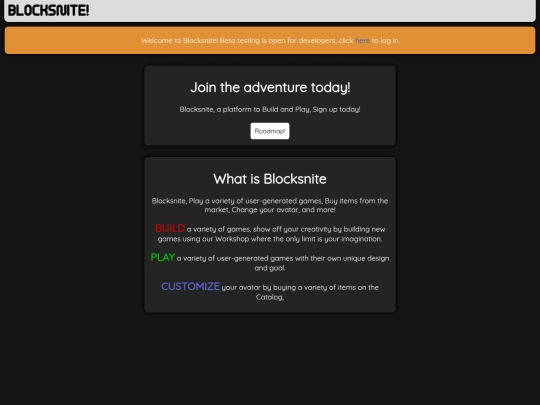The width and height of the screenshot is (540, 405).
Task: Click the blue CUSTOMIZE word
Action: [x=190, y=286]
